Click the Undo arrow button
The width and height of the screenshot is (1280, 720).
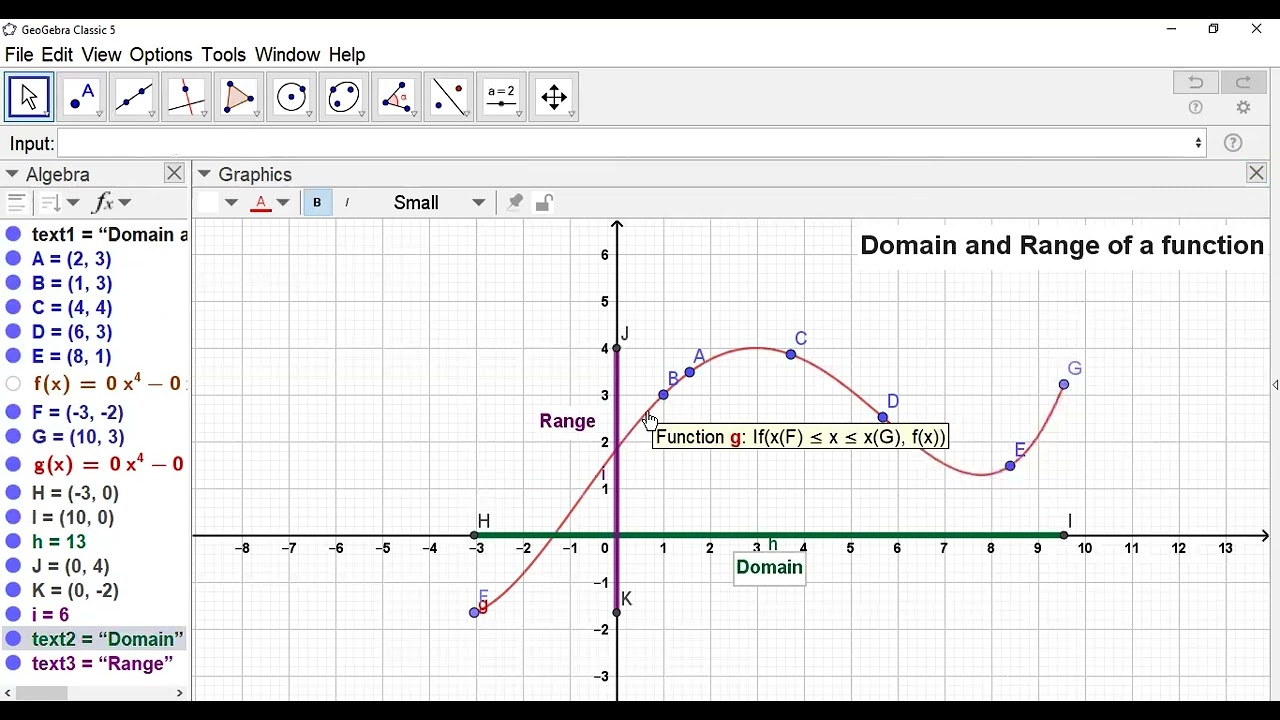pos(1196,82)
